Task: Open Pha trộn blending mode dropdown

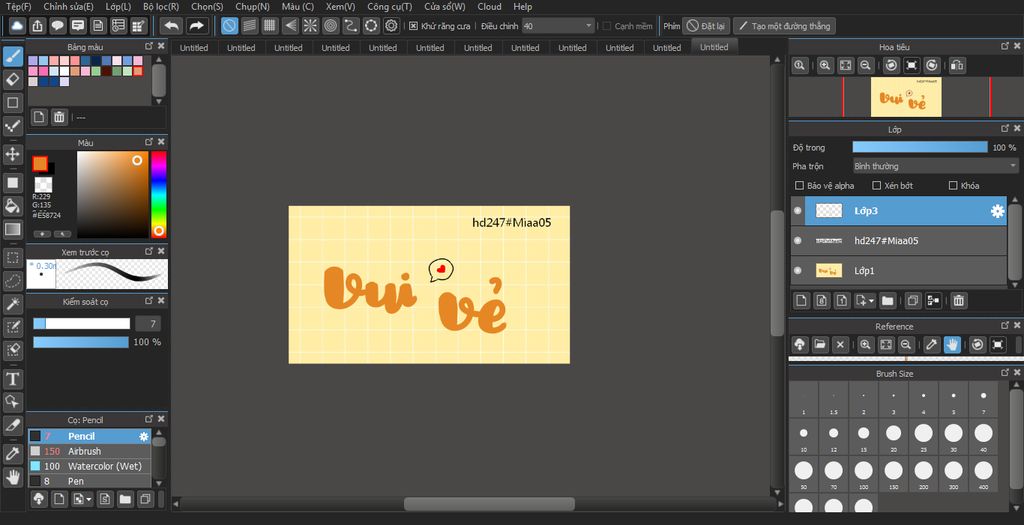Action: point(936,166)
